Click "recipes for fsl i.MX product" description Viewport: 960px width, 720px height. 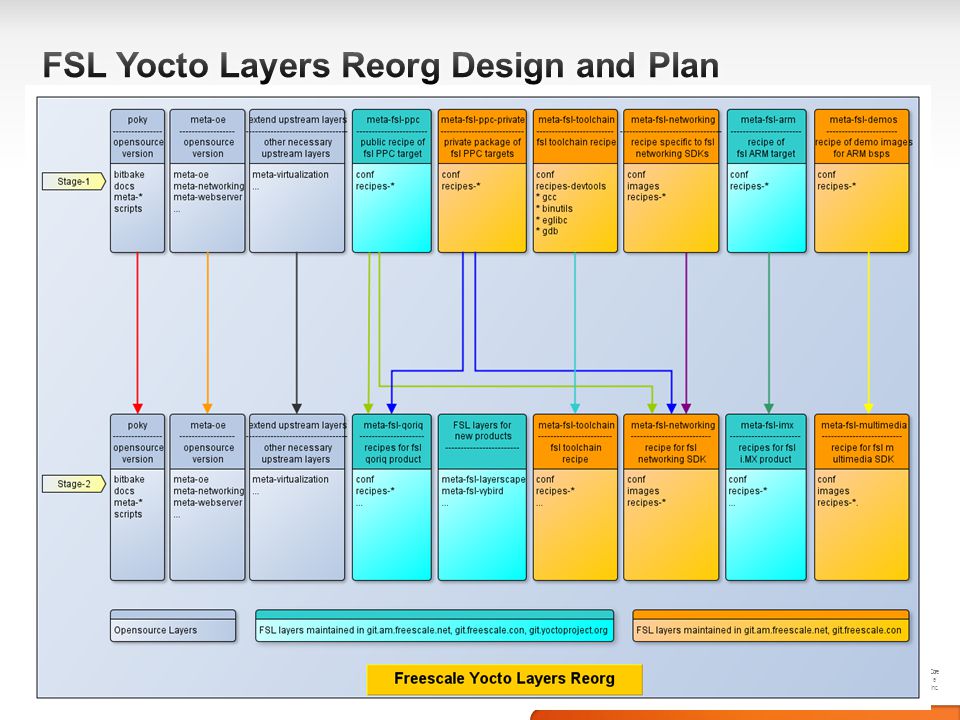[767, 453]
